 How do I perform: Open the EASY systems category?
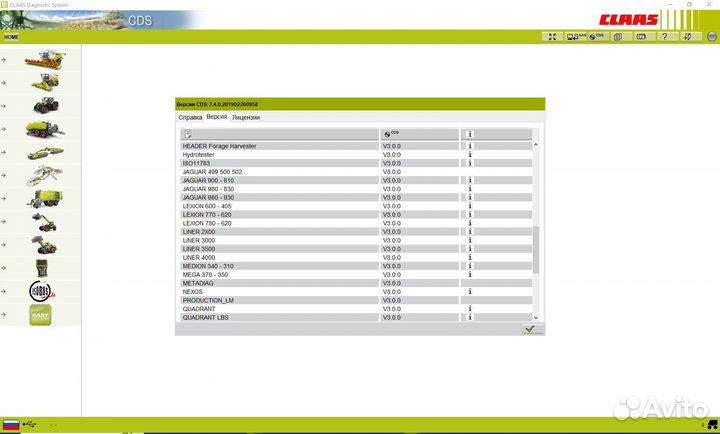click(x=40, y=315)
